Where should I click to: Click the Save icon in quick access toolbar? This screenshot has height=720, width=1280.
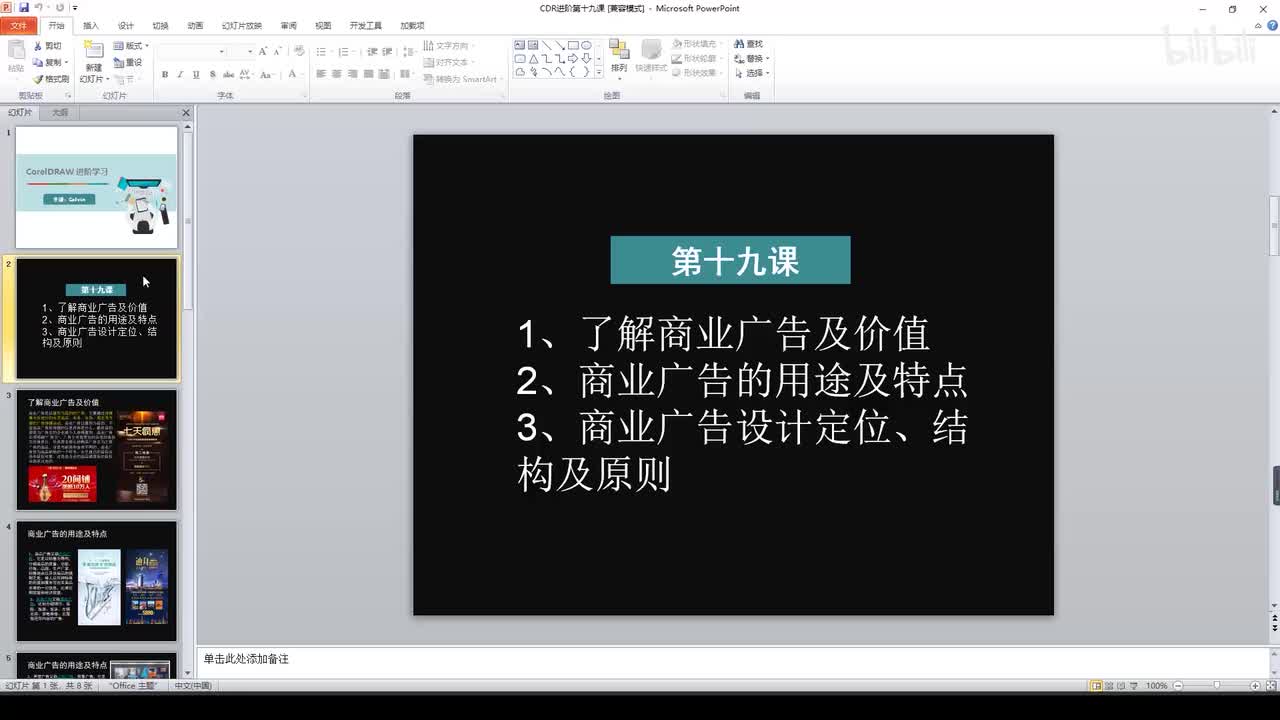pyautogui.click(x=24, y=8)
